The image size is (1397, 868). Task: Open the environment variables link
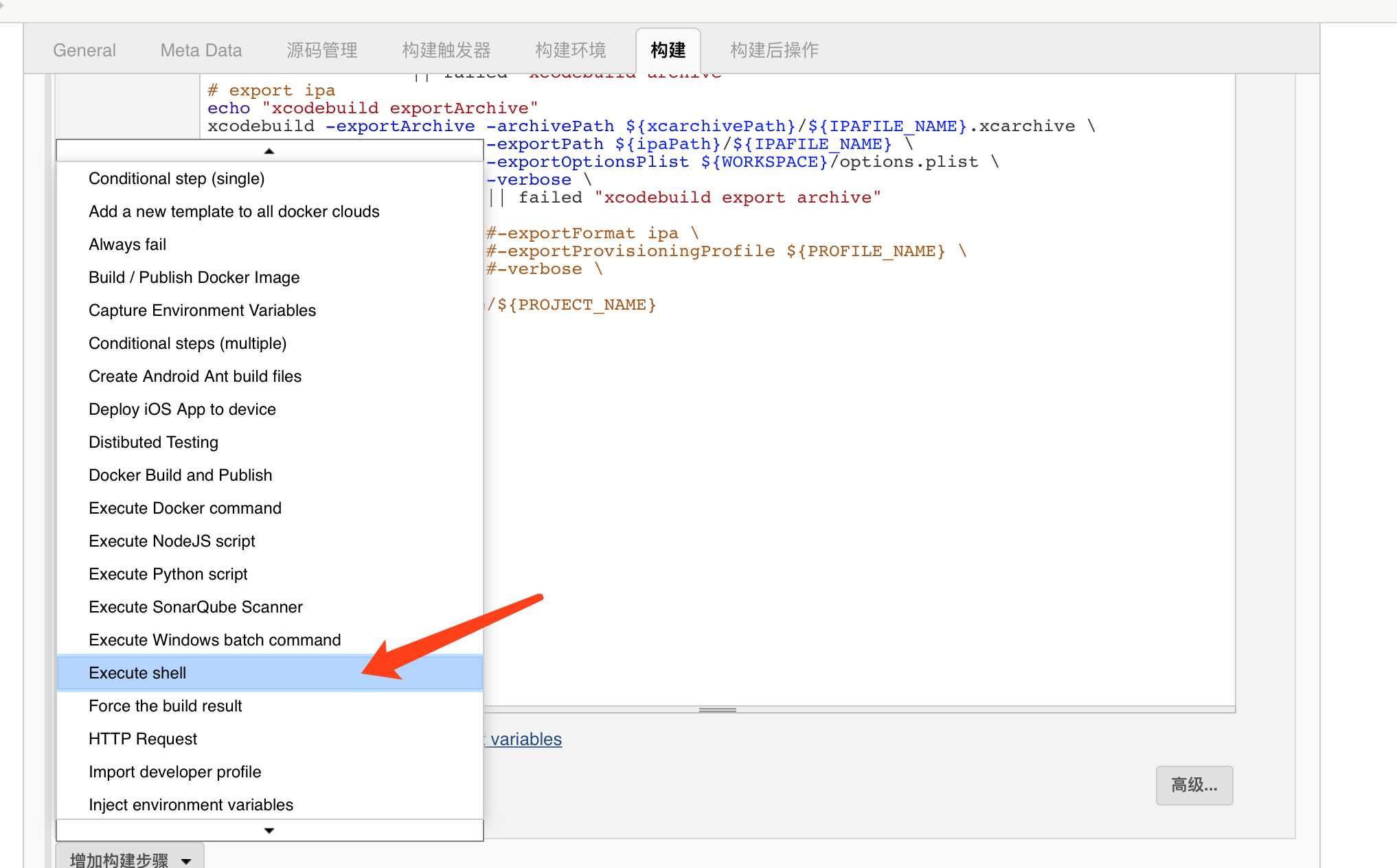point(523,739)
